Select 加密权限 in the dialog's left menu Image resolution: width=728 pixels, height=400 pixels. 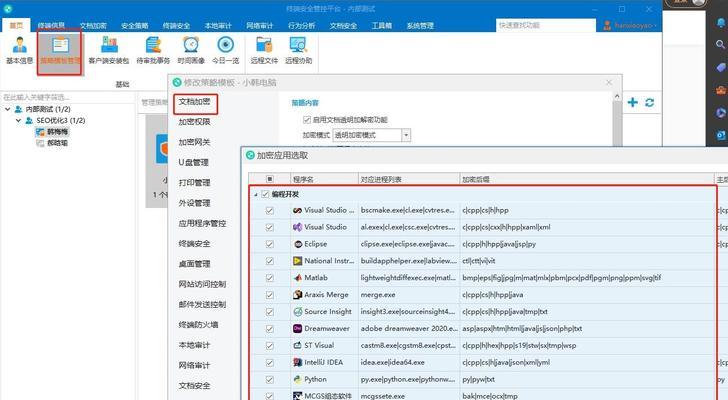(x=195, y=122)
